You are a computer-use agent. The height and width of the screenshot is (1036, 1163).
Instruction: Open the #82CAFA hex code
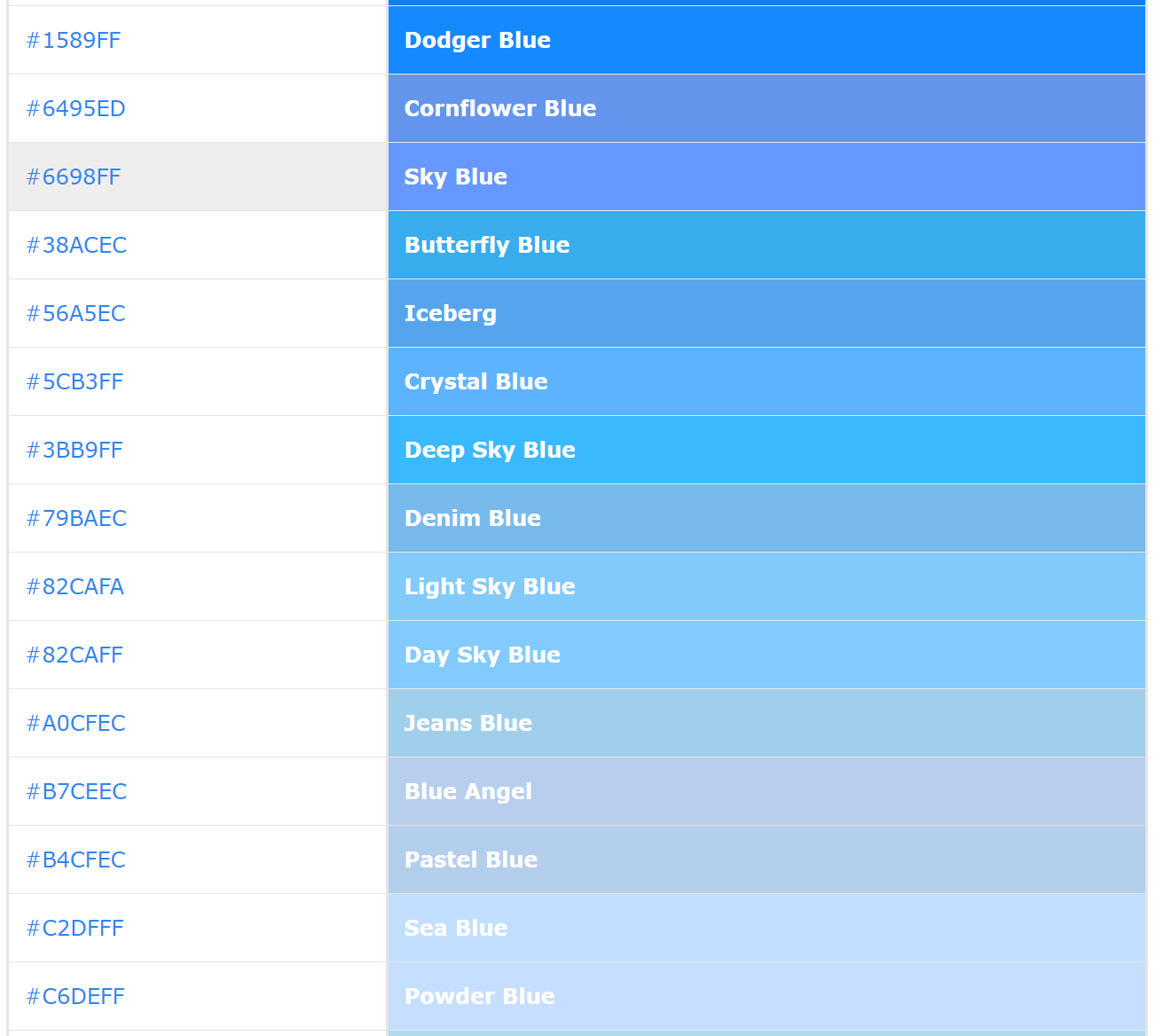pyautogui.click(x=75, y=586)
